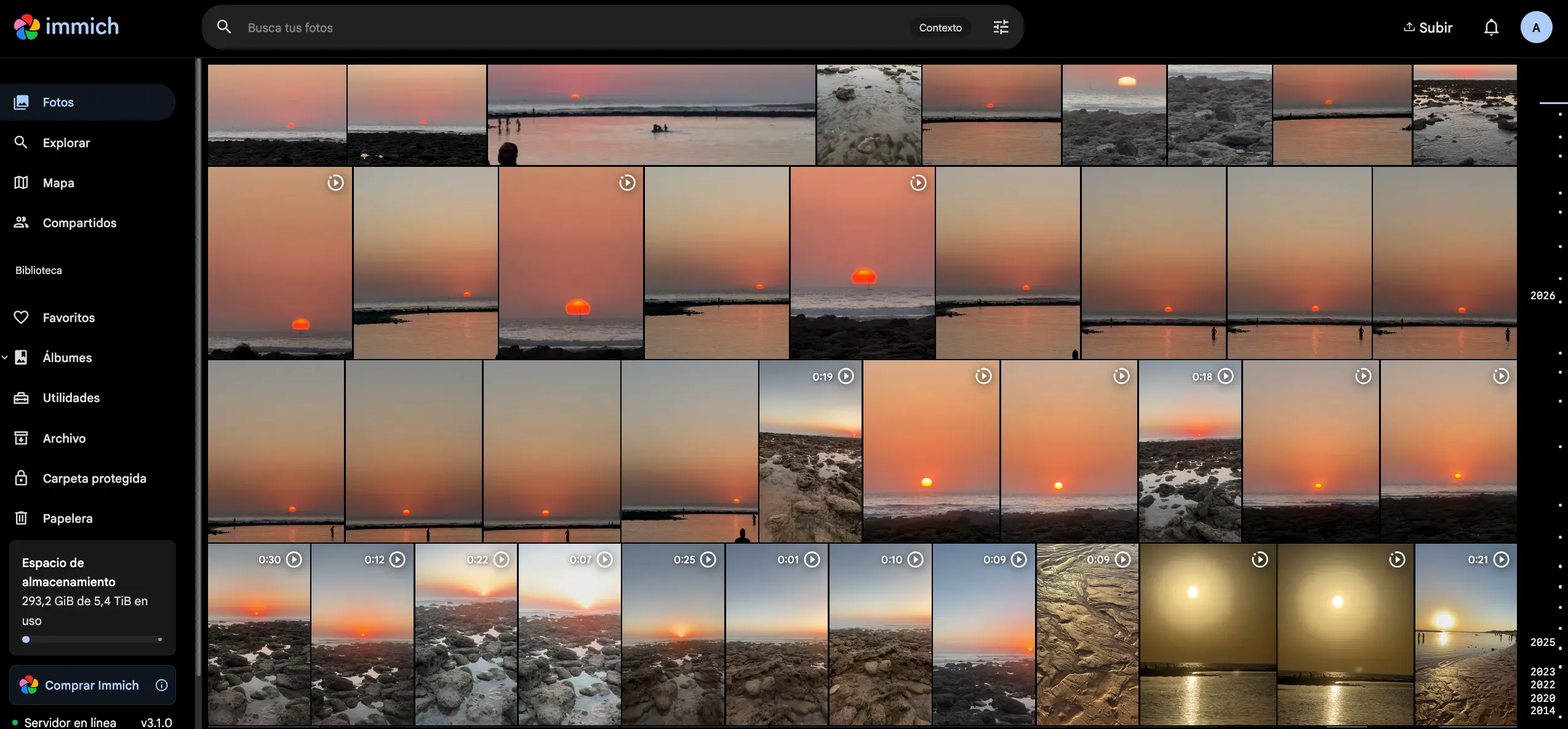The width and height of the screenshot is (1568, 729).
Task: Jump to 2014 on the timeline scrubber
Action: 1542,711
